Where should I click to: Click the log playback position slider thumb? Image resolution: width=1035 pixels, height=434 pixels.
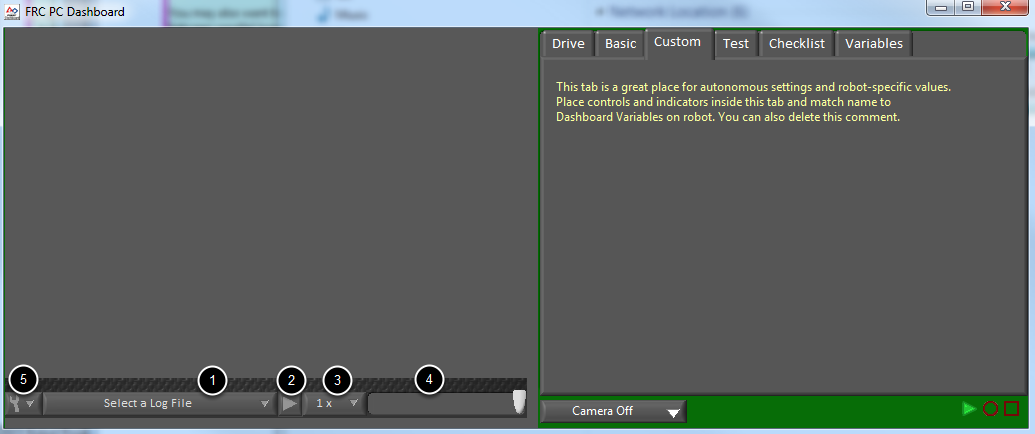pyautogui.click(x=519, y=402)
